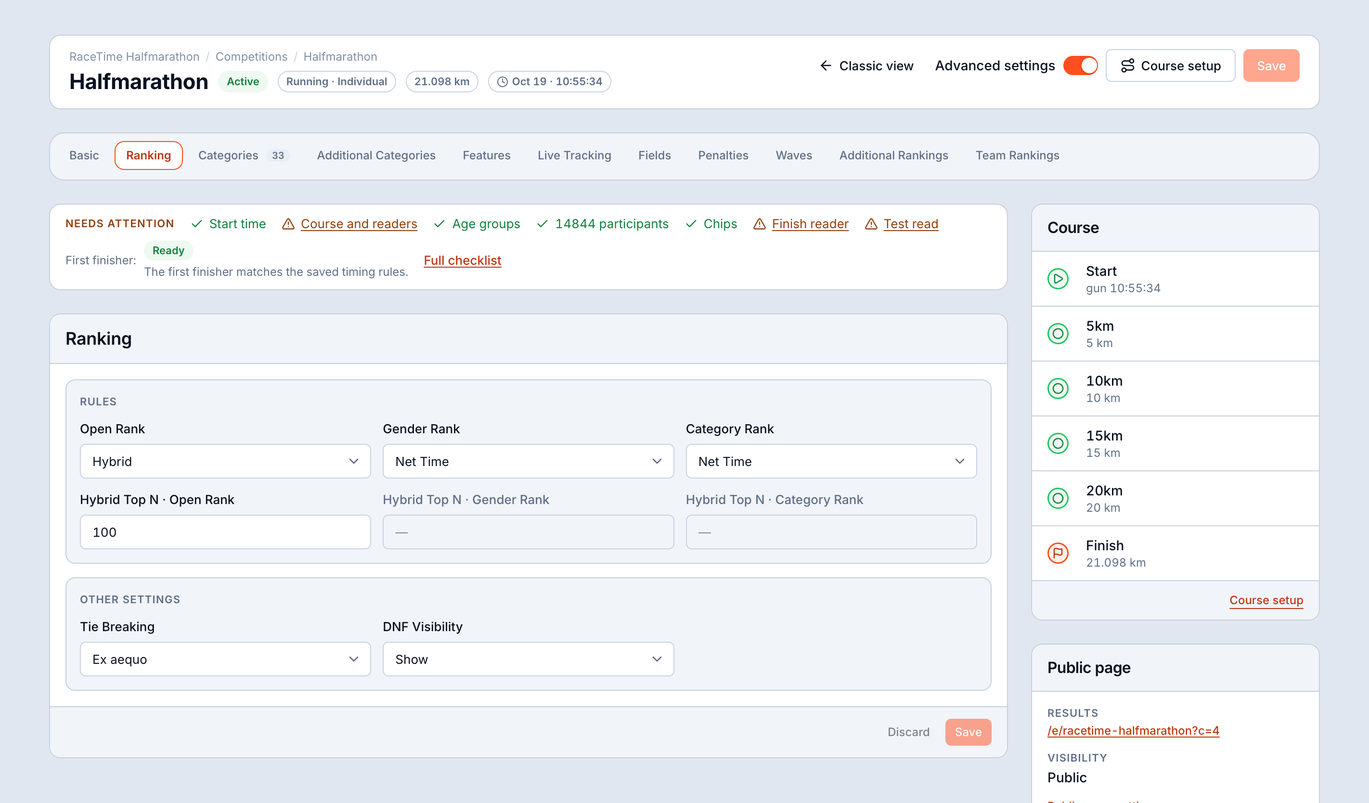Click warning icon next to Test read
Image resolution: width=1369 pixels, height=803 pixels.
point(871,224)
